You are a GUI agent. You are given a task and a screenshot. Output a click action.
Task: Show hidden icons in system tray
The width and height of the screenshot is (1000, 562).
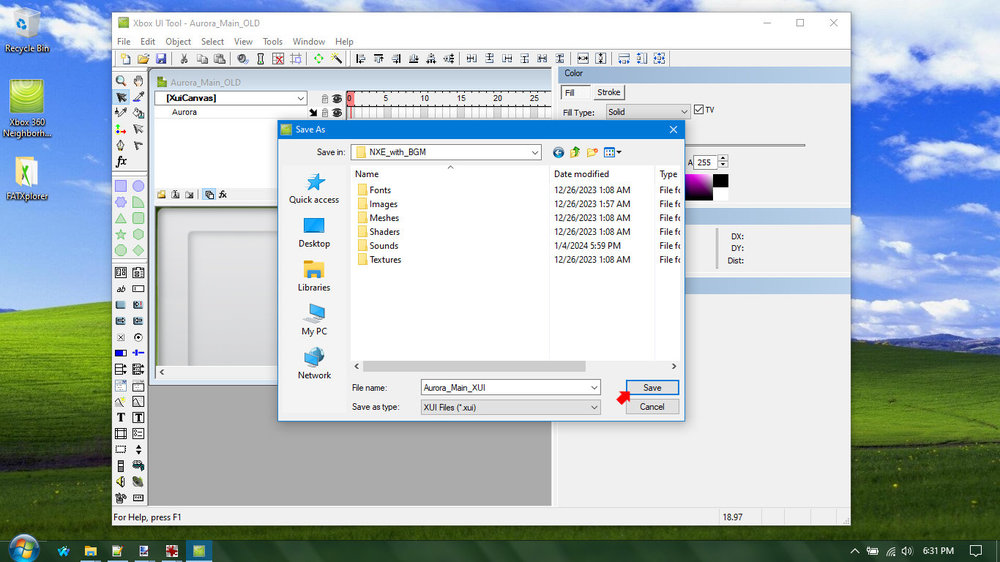(855, 551)
